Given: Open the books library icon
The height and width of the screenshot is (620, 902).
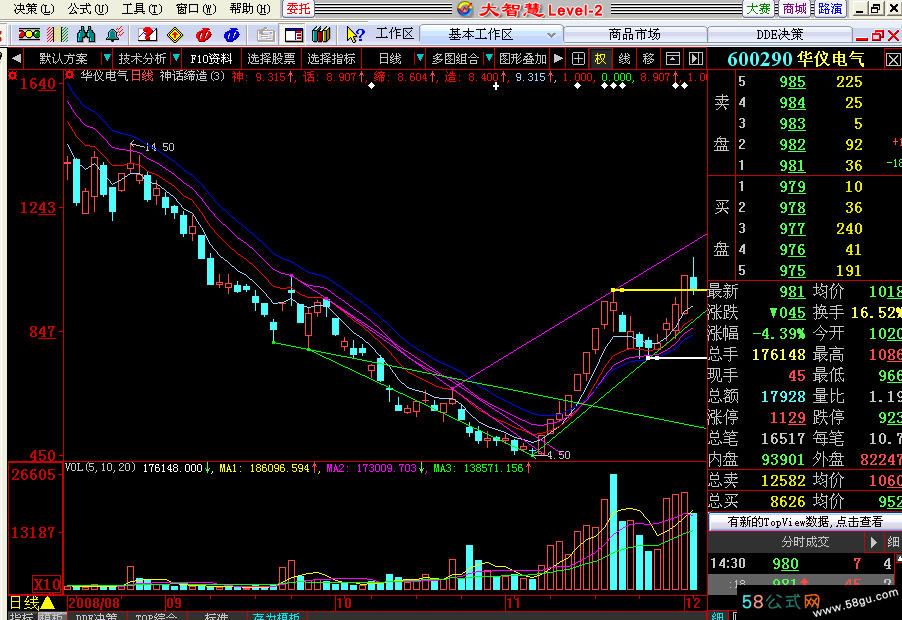Looking at the screenshot, I should coord(321,35).
